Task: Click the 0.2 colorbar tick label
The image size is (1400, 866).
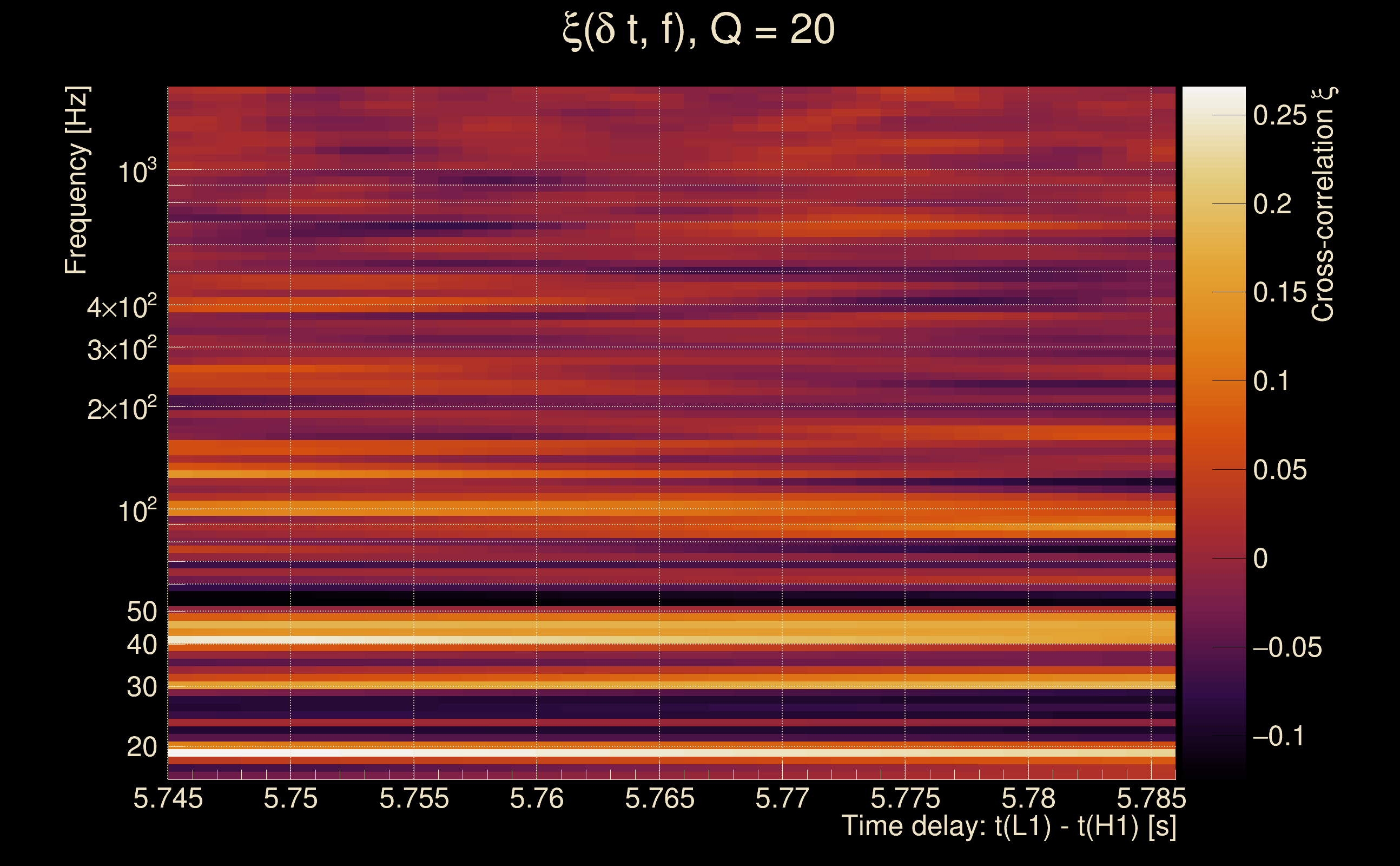Action: (1272, 205)
